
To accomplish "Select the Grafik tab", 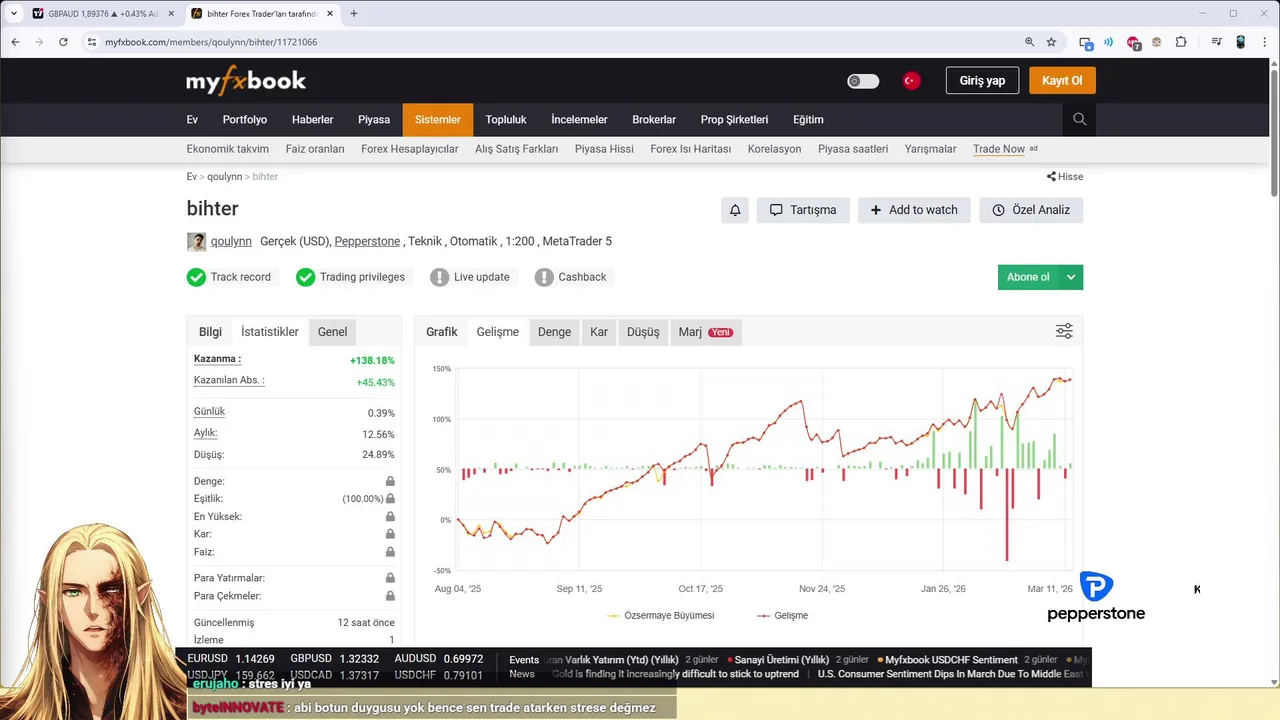I will pyautogui.click(x=442, y=332).
